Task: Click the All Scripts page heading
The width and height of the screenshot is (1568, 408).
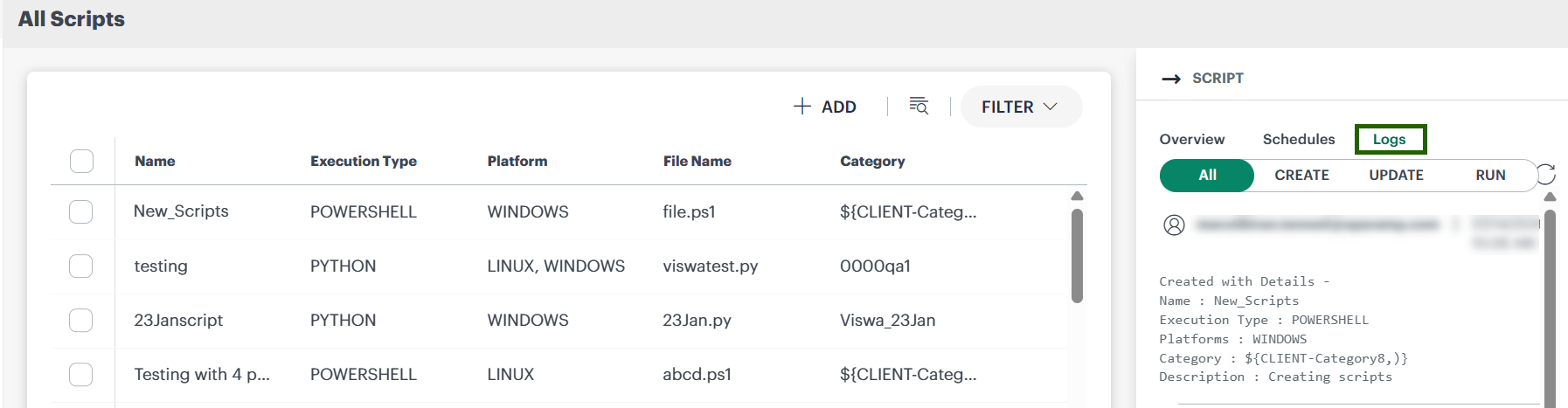Action: pyautogui.click(x=72, y=19)
